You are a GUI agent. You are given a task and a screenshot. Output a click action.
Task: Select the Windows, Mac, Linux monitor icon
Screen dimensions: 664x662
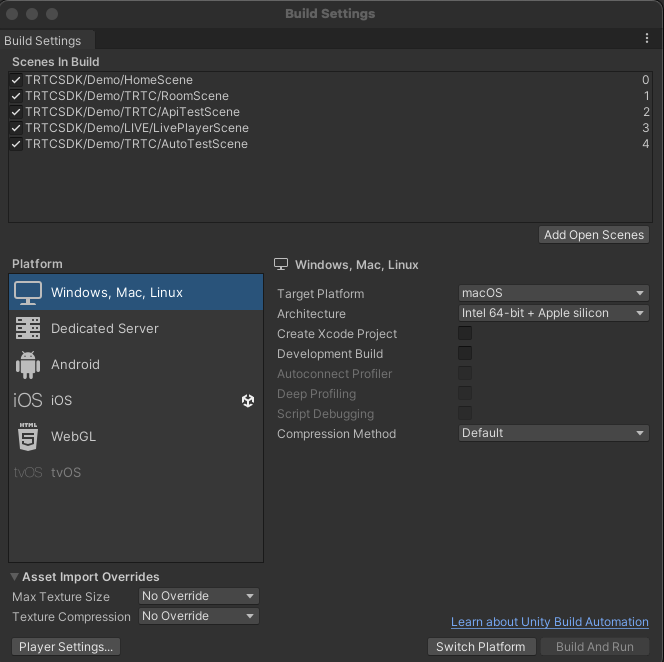coord(28,292)
